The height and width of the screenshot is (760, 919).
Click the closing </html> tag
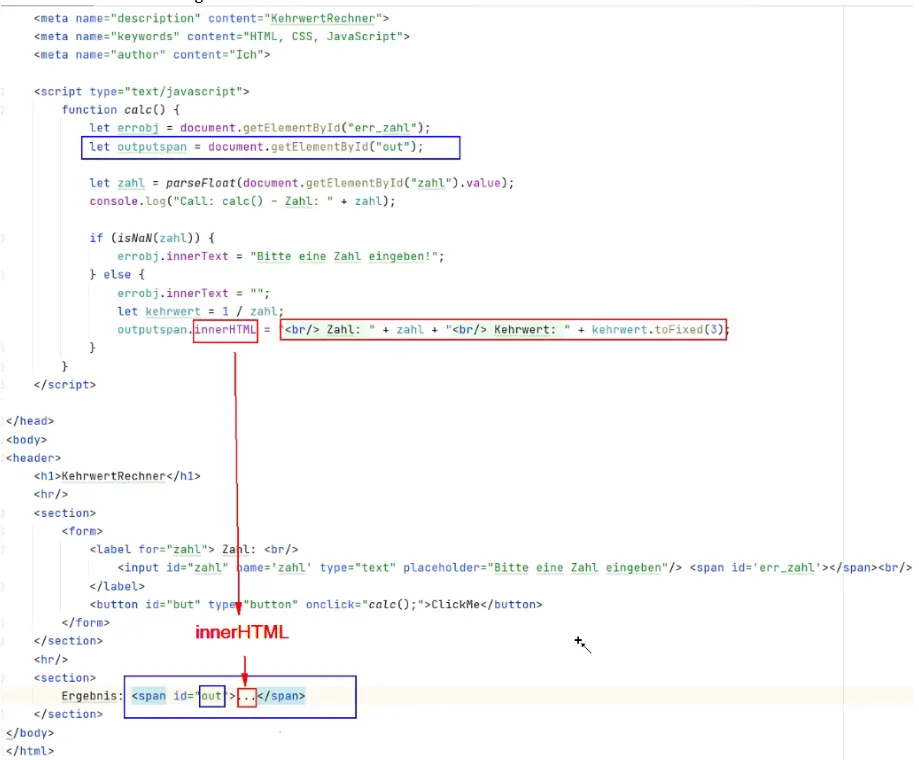[x=30, y=751]
